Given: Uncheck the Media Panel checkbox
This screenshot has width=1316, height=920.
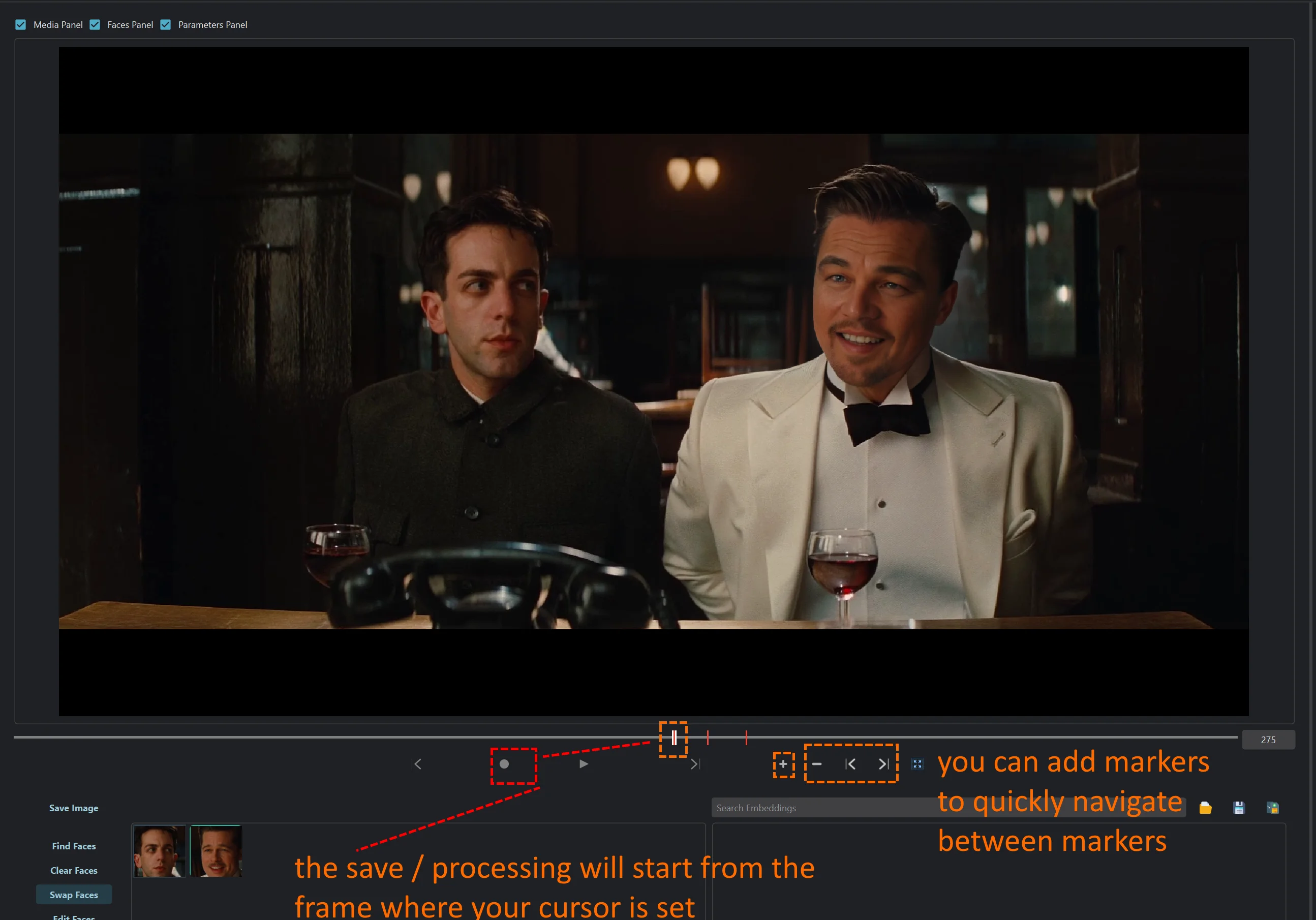Looking at the screenshot, I should [21, 24].
